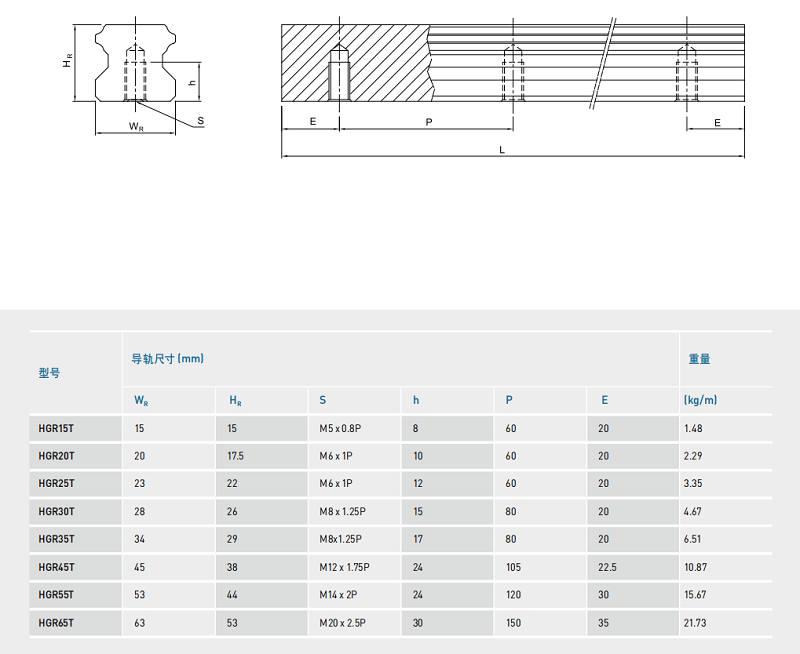
Task: Select the E value 35 for HGR65T
Action: [x=604, y=623]
